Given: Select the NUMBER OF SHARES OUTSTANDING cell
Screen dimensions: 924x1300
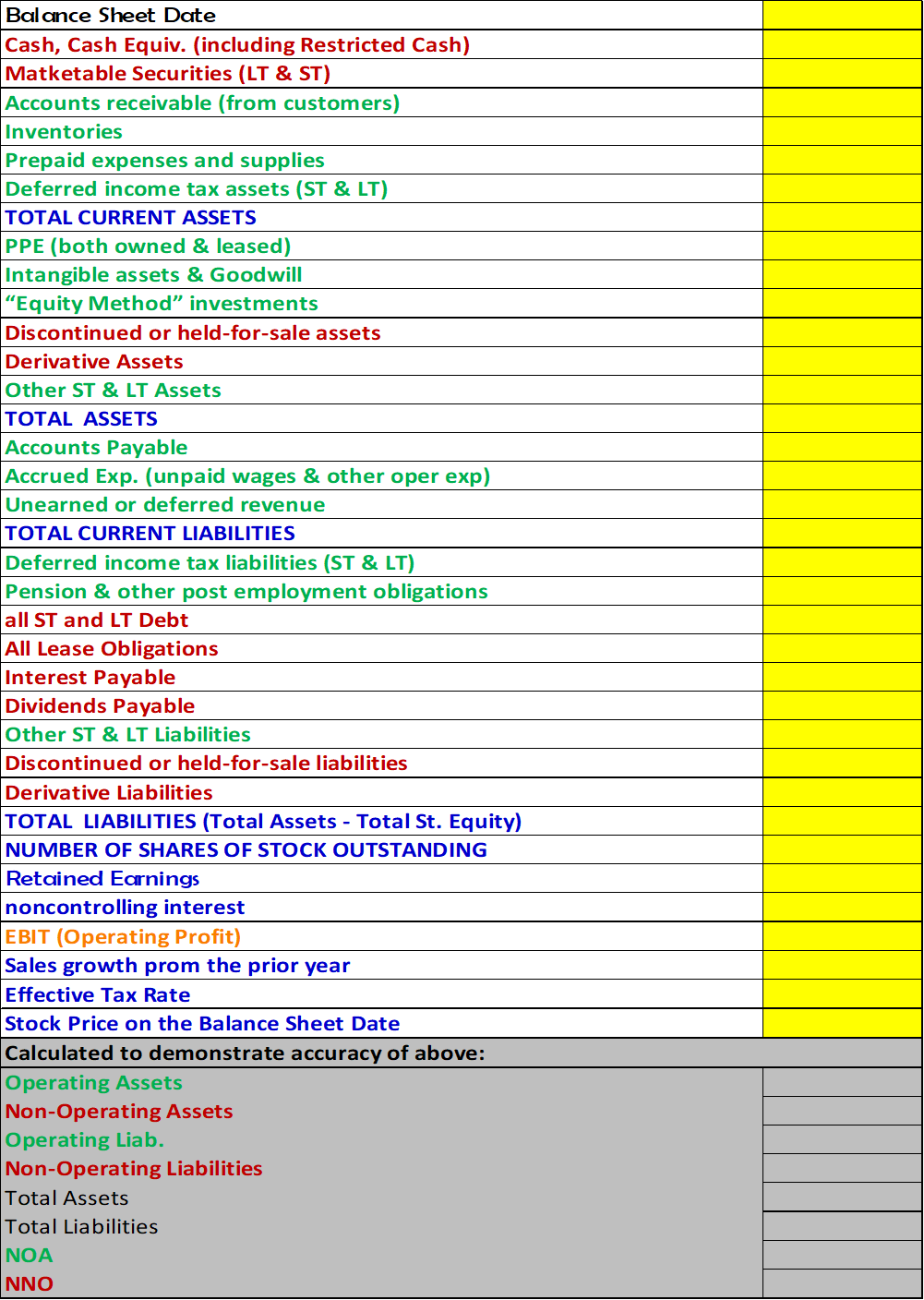Looking at the screenshot, I should coord(842,849).
